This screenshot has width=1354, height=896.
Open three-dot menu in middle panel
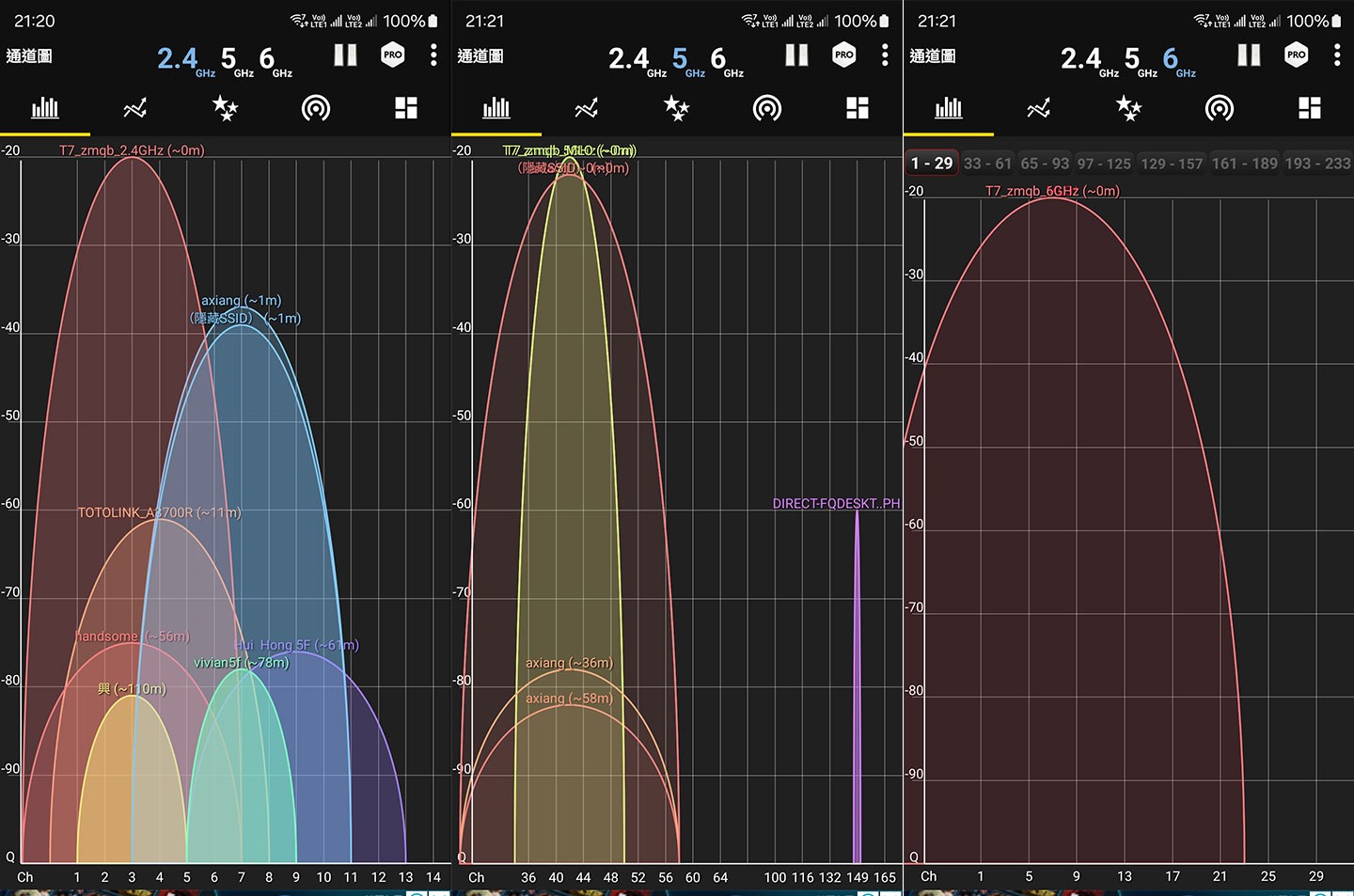885,55
